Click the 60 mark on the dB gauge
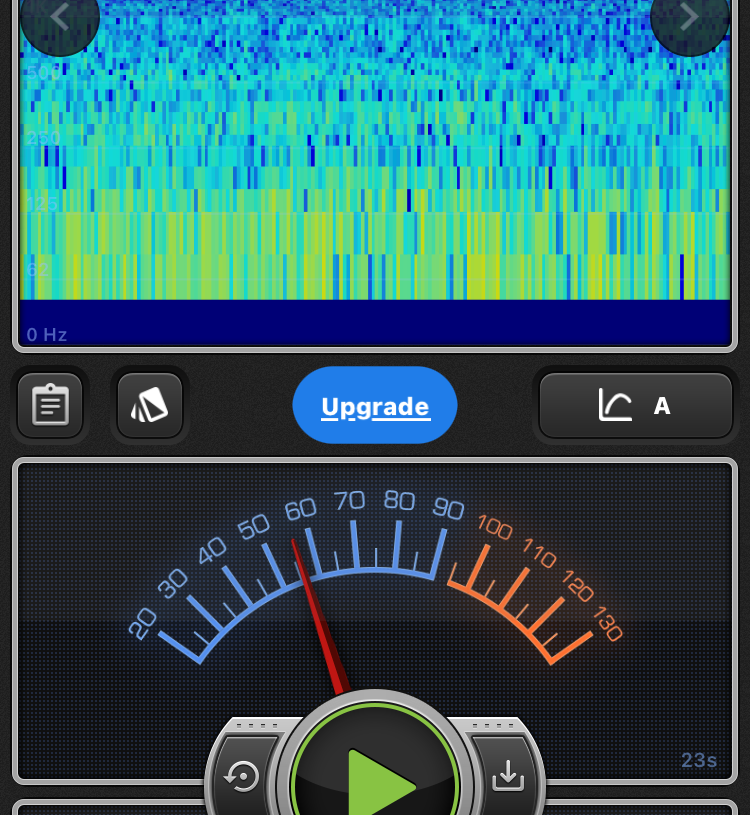The width and height of the screenshot is (750, 815). [x=300, y=510]
